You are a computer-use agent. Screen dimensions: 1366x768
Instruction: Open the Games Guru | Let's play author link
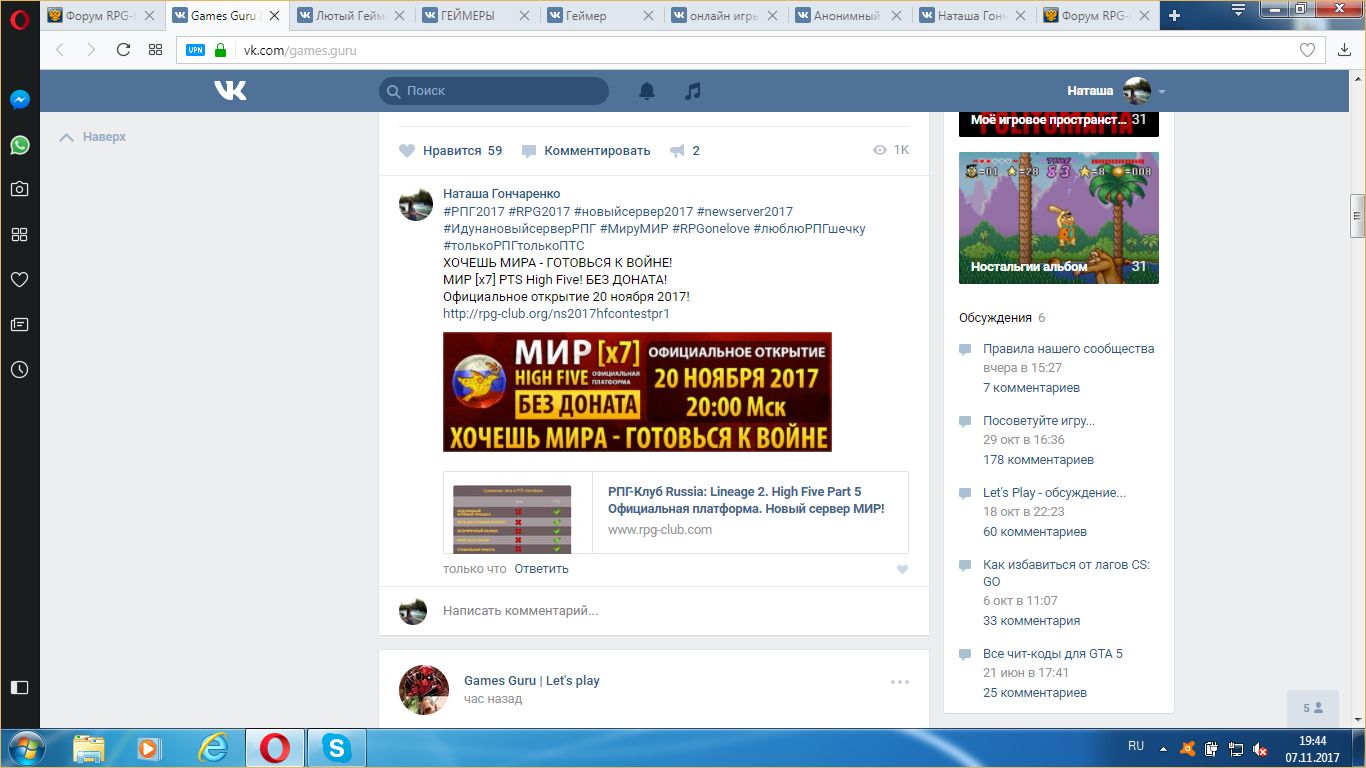[x=532, y=681]
